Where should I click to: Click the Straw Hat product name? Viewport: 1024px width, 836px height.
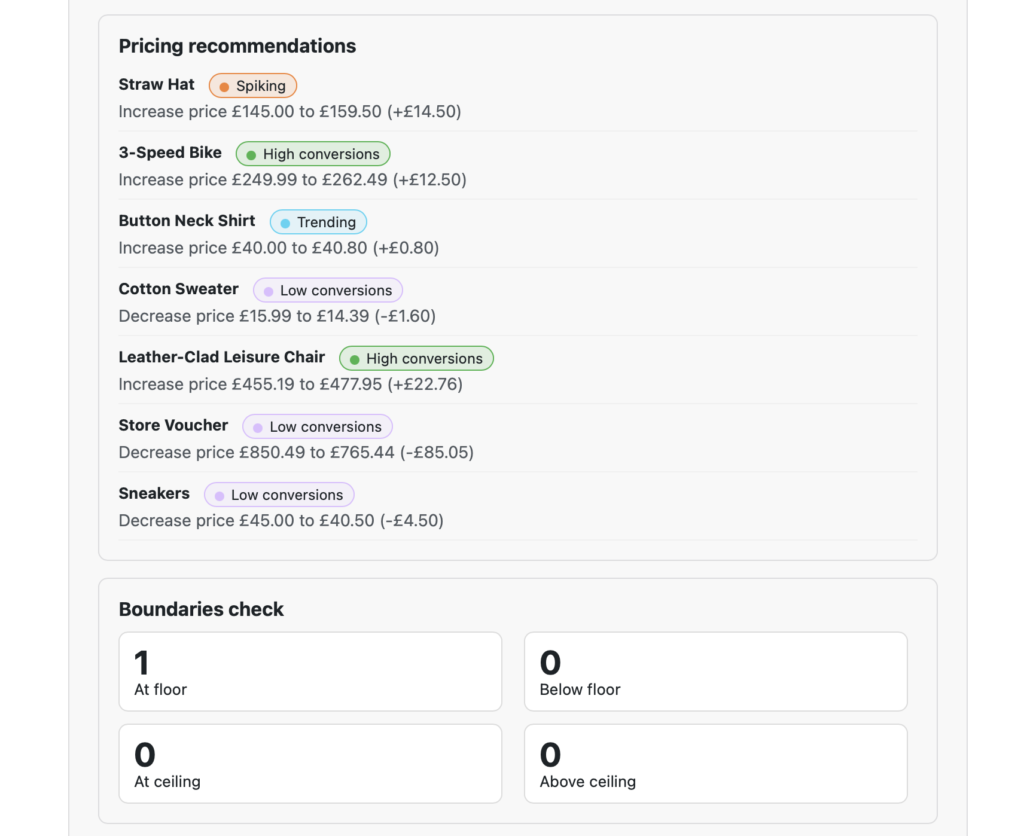pos(156,84)
